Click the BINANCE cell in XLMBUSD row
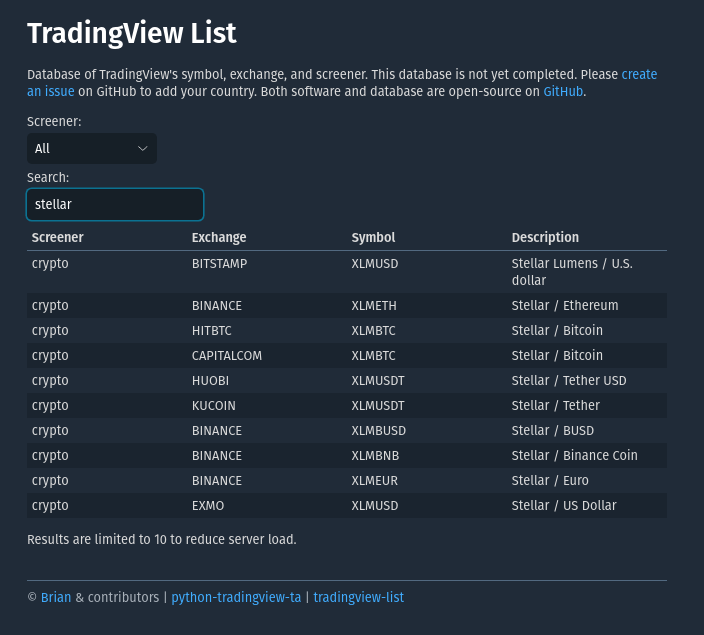Screen dimensions: 704x635 217,431
